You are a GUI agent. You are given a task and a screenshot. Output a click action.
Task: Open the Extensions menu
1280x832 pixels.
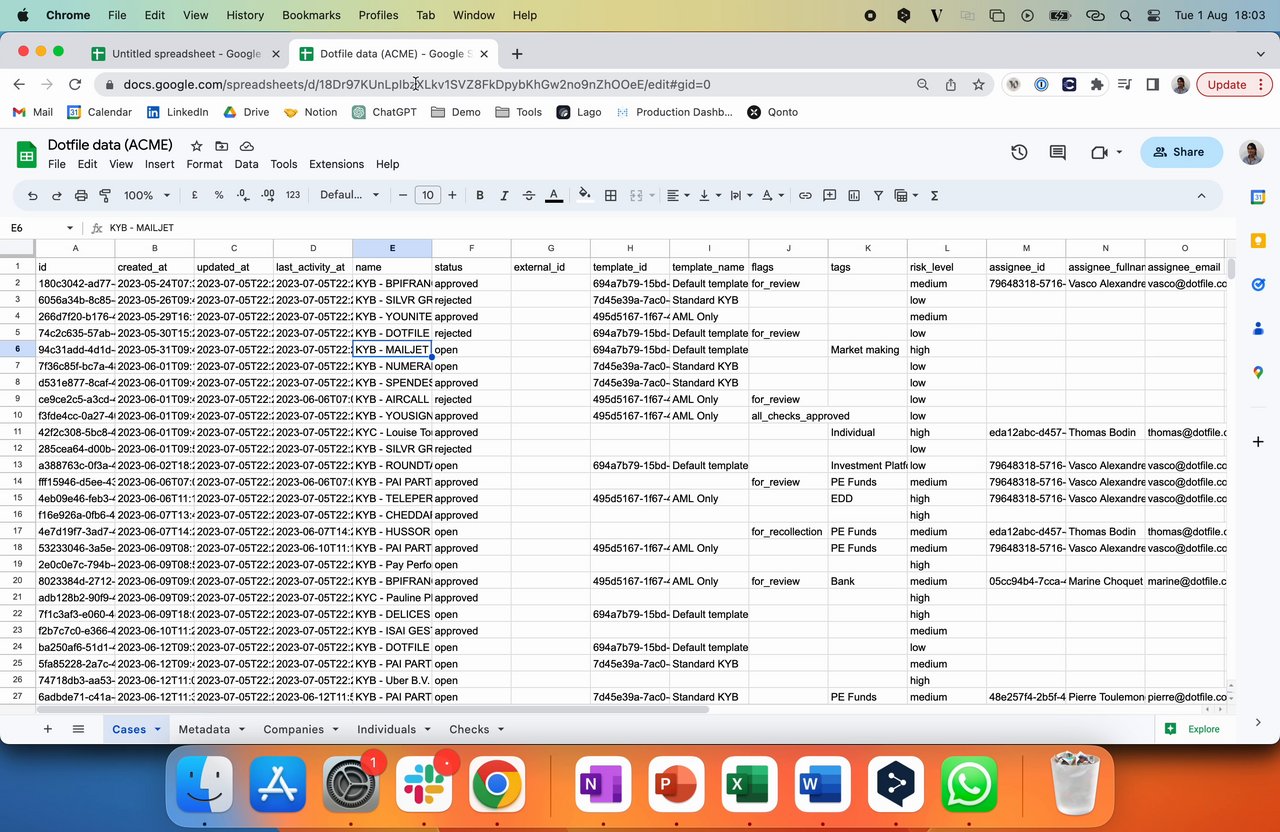336,164
